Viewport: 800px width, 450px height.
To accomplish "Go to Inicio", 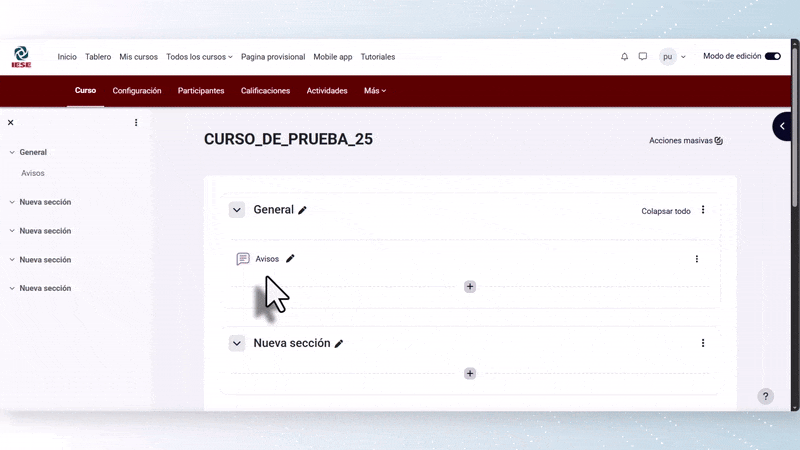I will tap(67, 57).
